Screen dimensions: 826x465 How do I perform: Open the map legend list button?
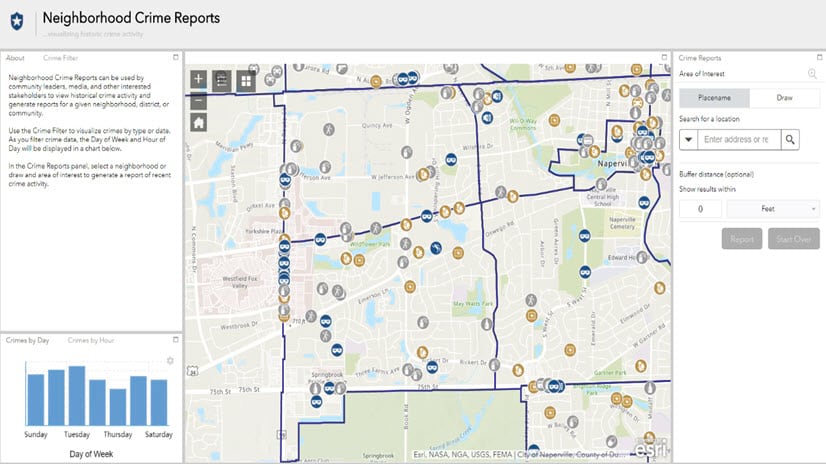pos(222,81)
